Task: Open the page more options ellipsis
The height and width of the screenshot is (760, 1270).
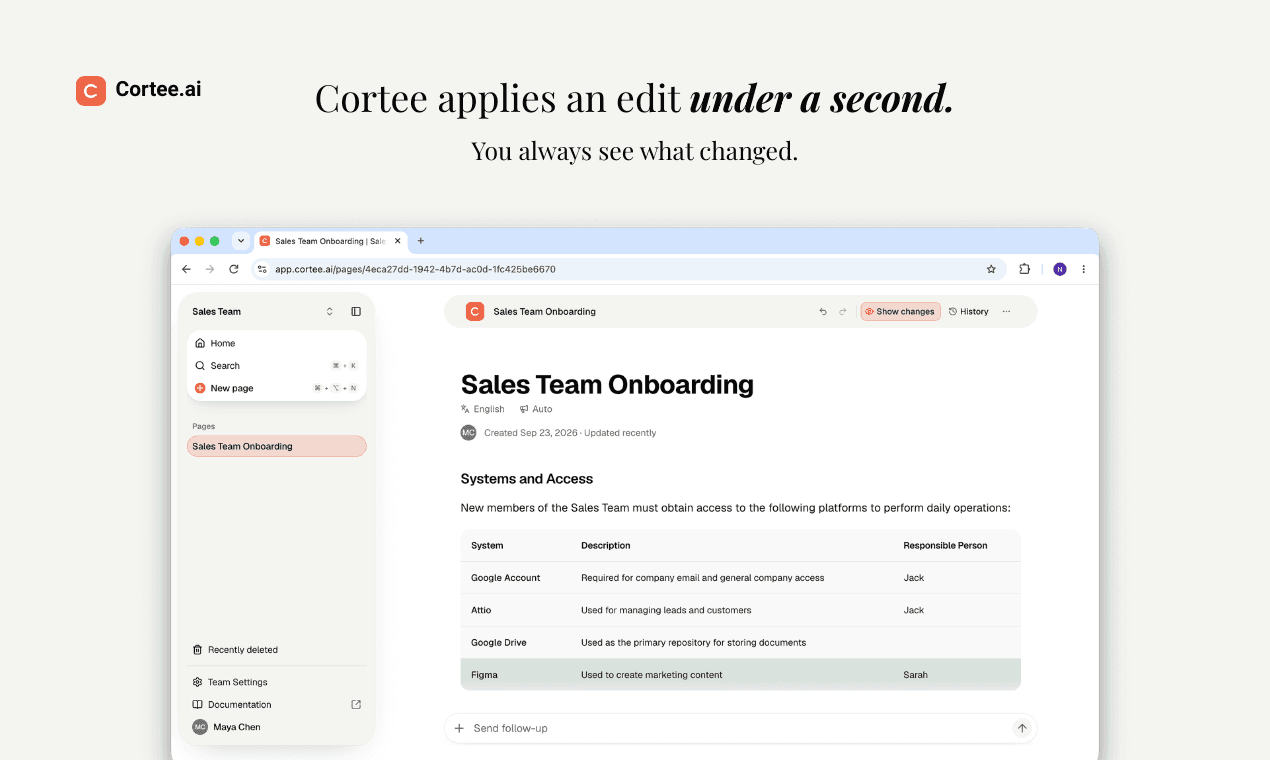Action: (1006, 312)
